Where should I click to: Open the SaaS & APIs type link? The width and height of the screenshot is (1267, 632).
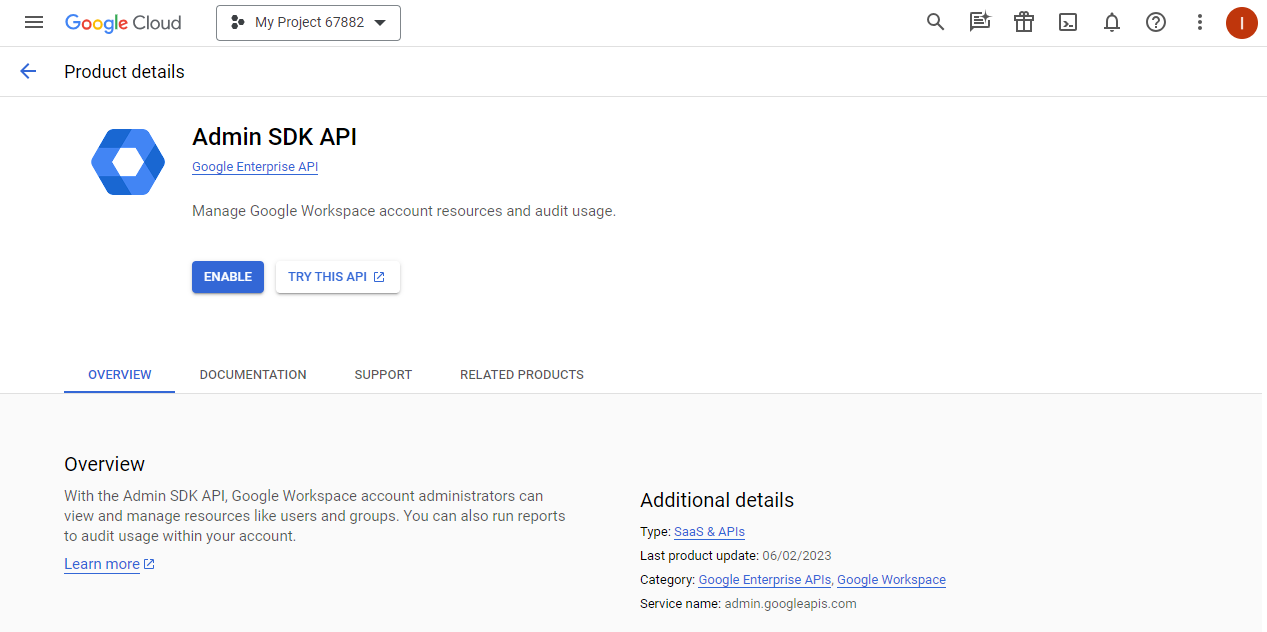[x=709, y=532]
